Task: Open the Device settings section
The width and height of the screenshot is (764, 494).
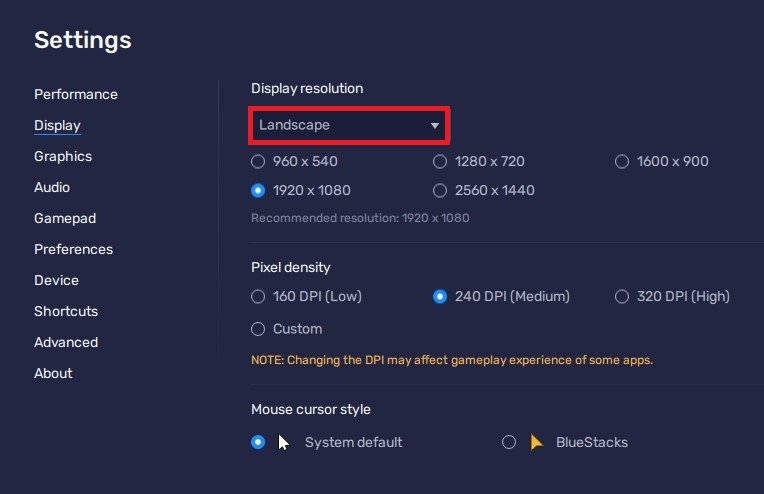Action: 56,280
